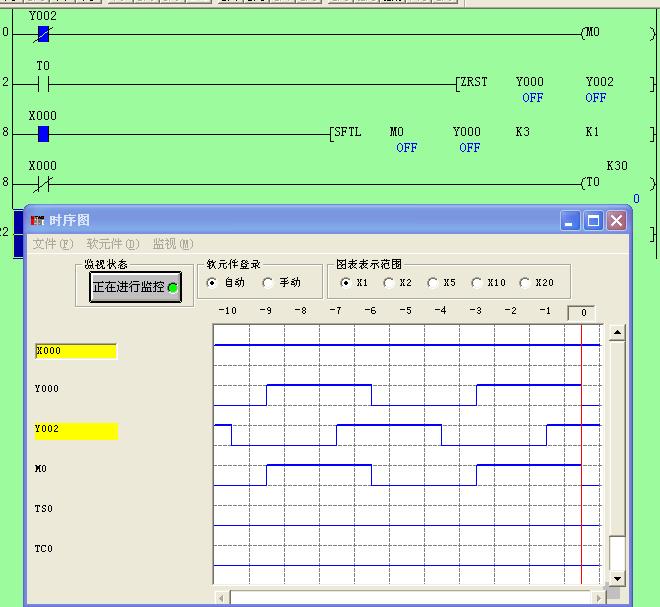Click the vertical scrollbar down arrow
This screenshot has height=607, width=660.
pyautogui.click(x=617, y=578)
